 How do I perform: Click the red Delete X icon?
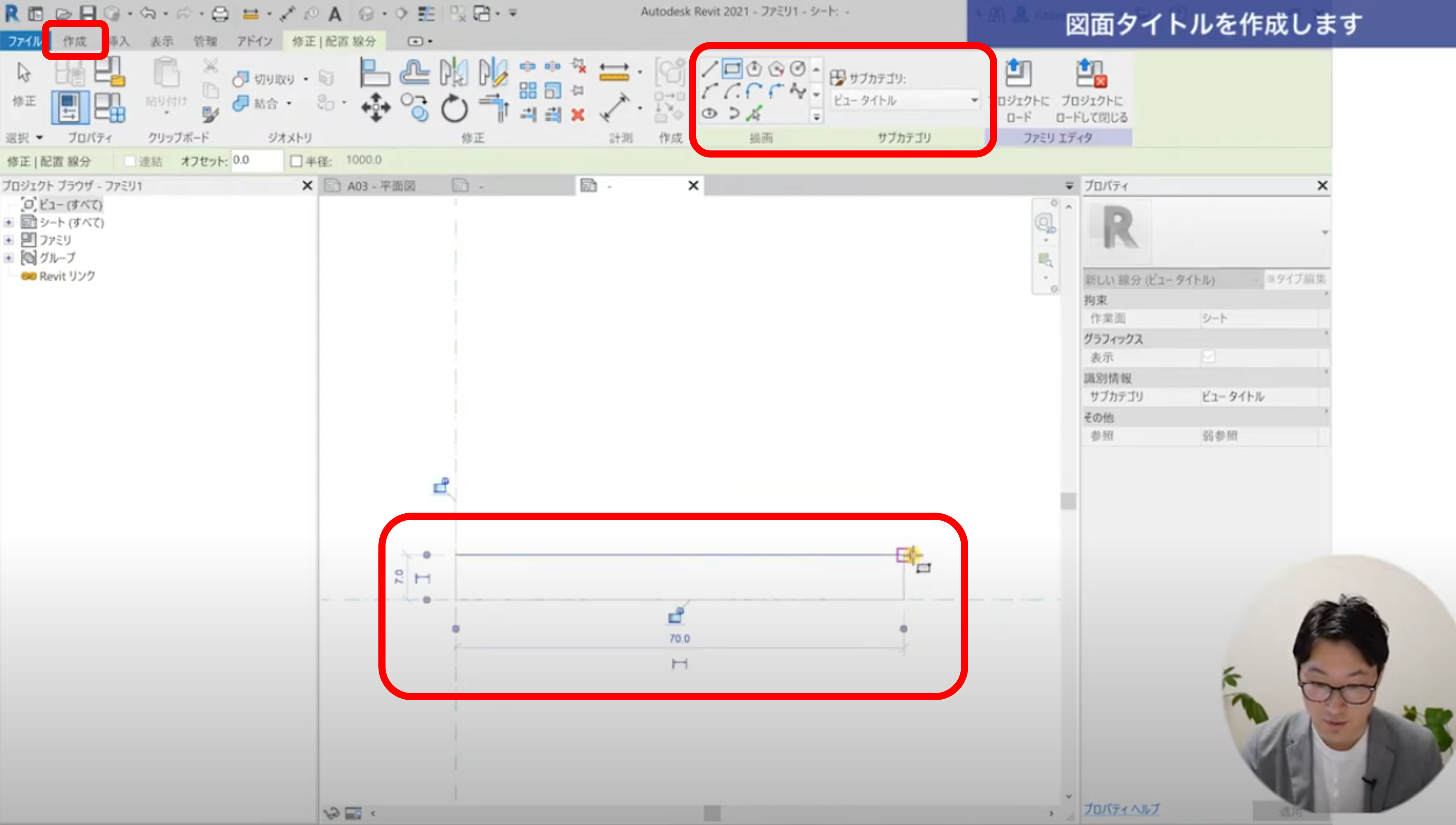(x=577, y=115)
